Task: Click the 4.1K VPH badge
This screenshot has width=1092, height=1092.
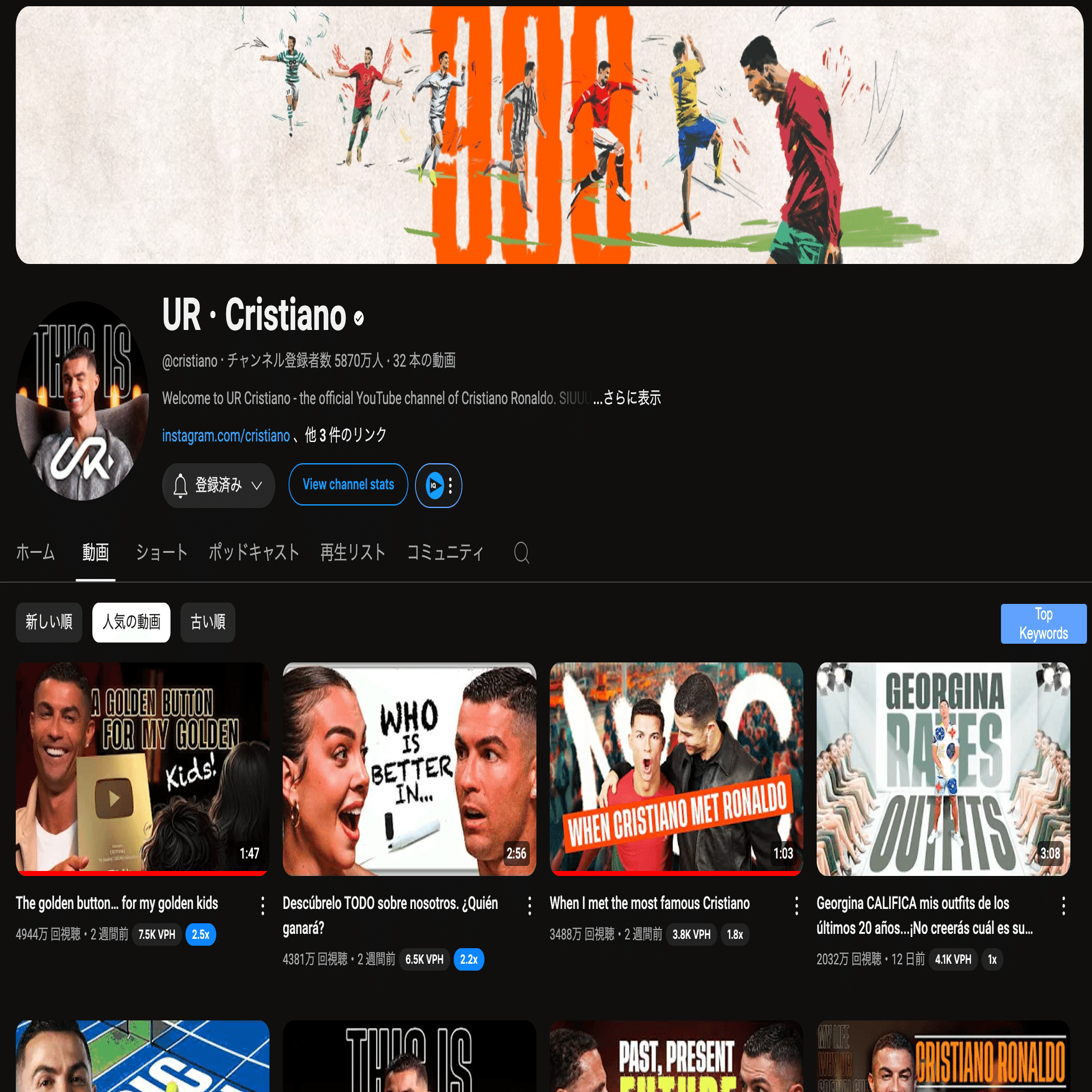Action: (953, 959)
